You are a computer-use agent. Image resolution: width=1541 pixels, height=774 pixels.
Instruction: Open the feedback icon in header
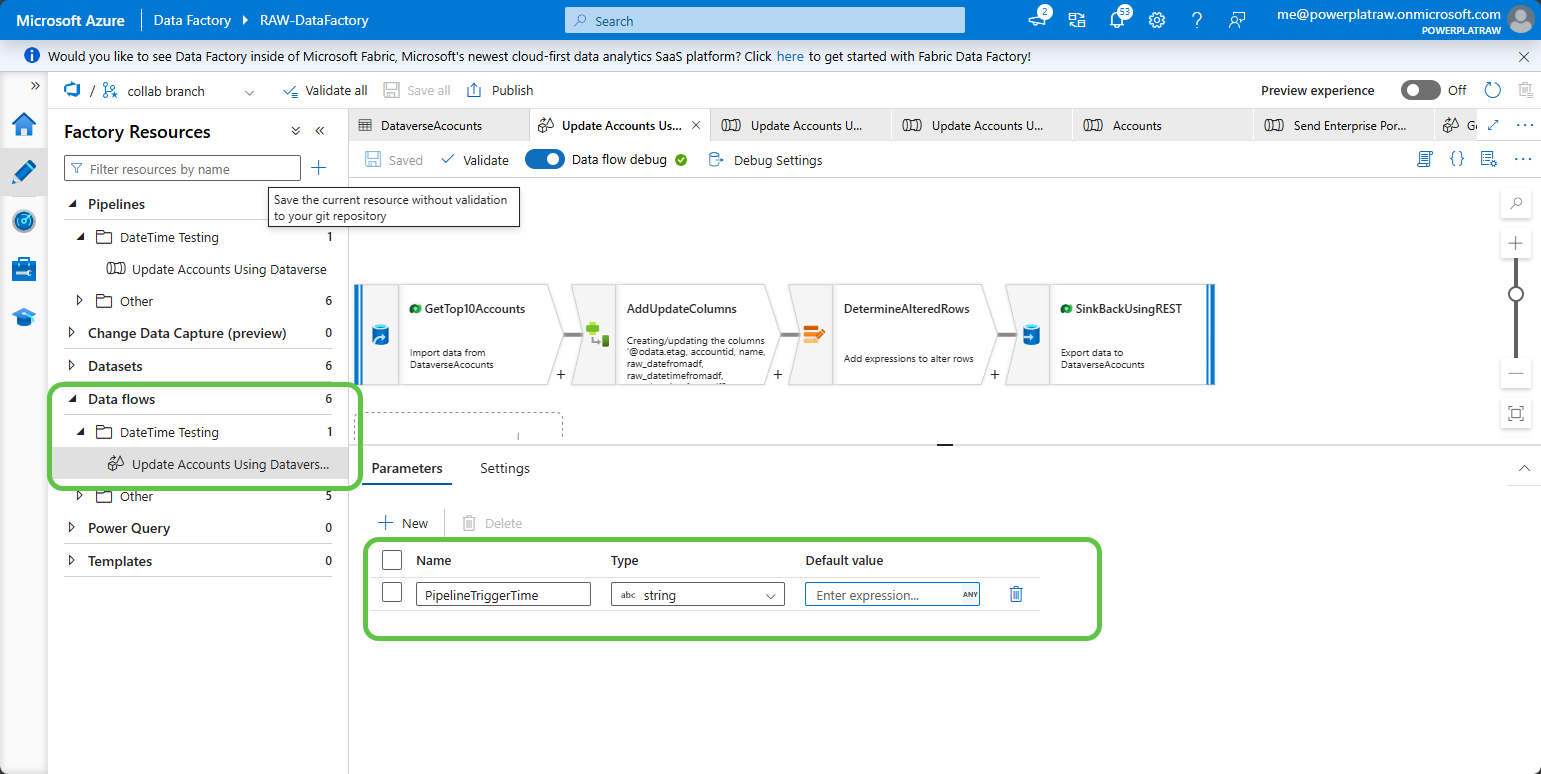click(x=1237, y=20)
